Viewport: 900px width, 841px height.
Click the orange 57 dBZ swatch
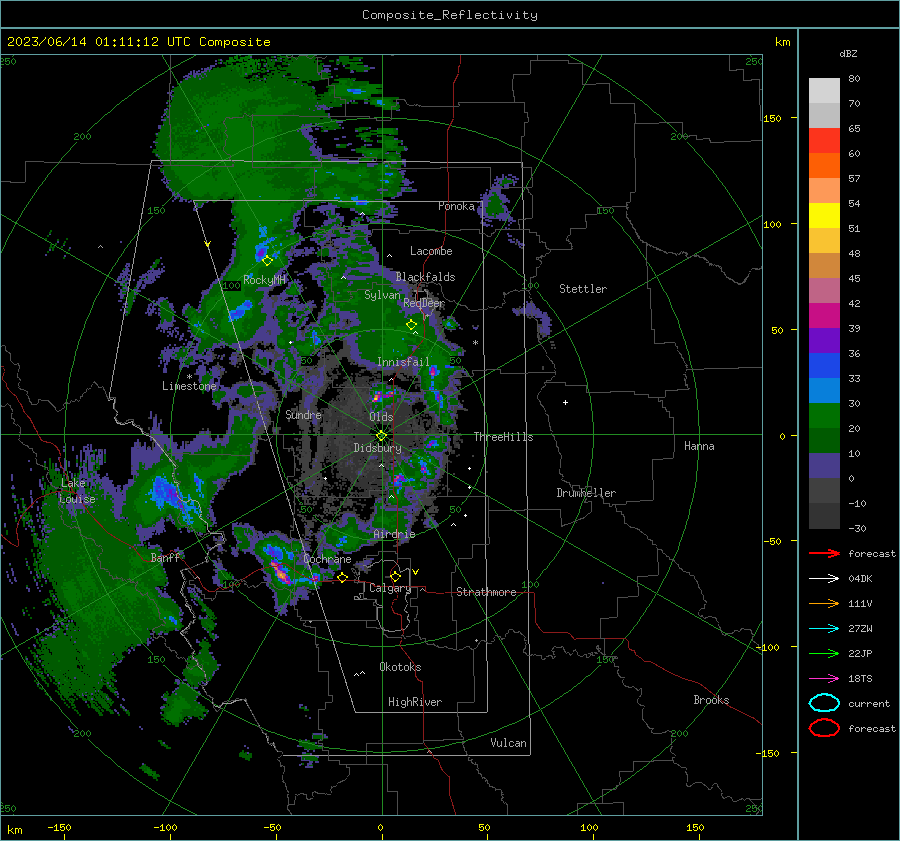824,165
